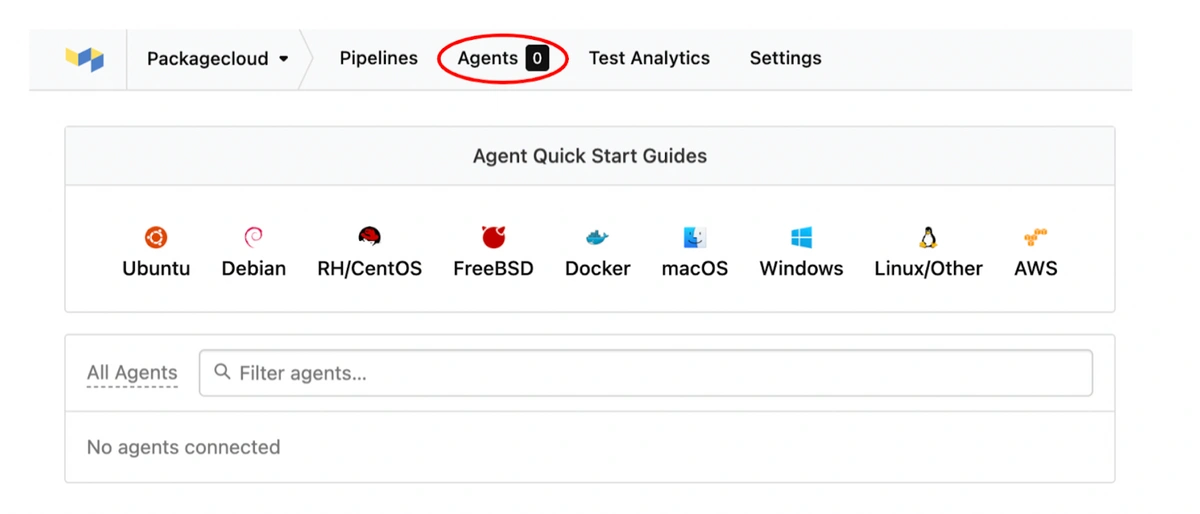Click the FreeBSD daemon icon
This screenshot has width=1200, height=514.
493,237
